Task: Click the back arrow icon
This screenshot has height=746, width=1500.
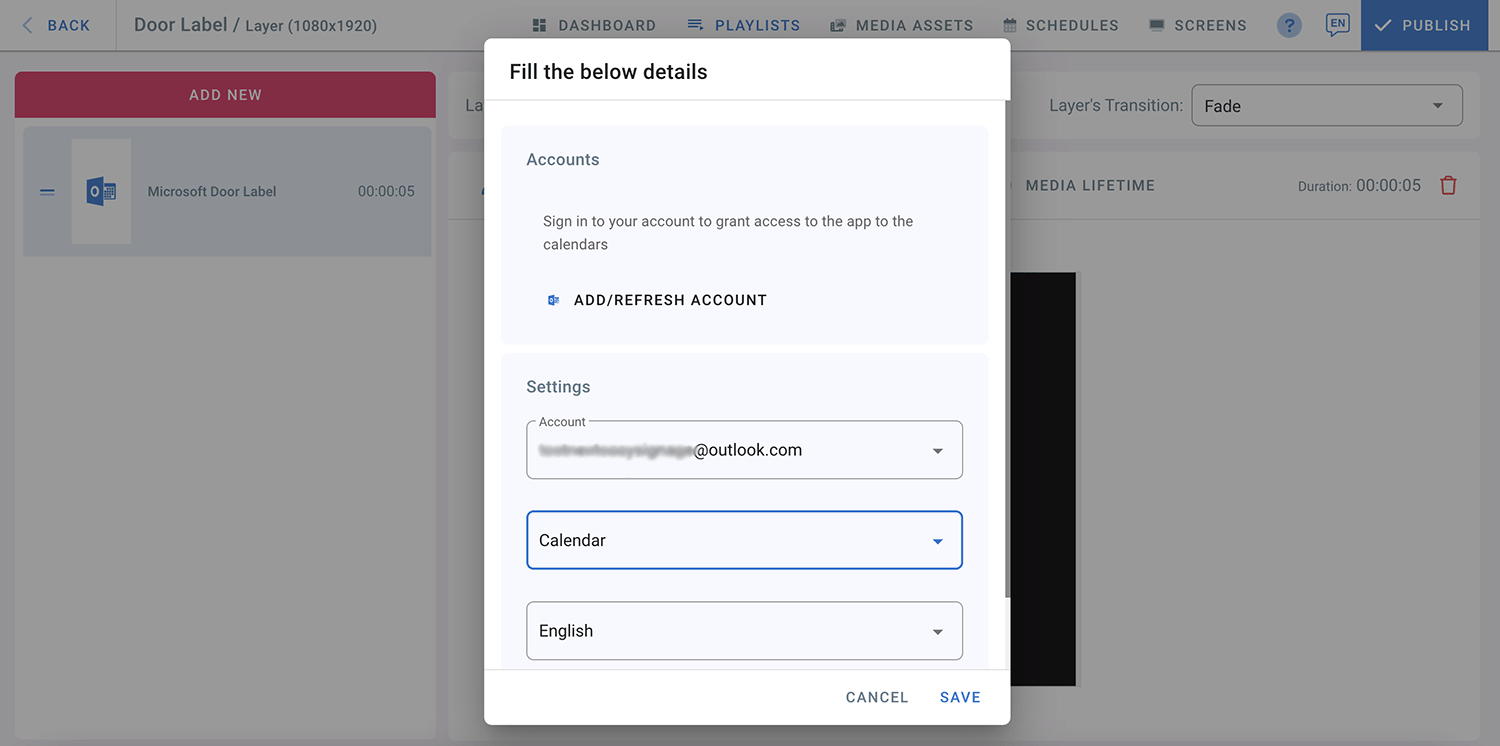Action: (x=27, y=25)
